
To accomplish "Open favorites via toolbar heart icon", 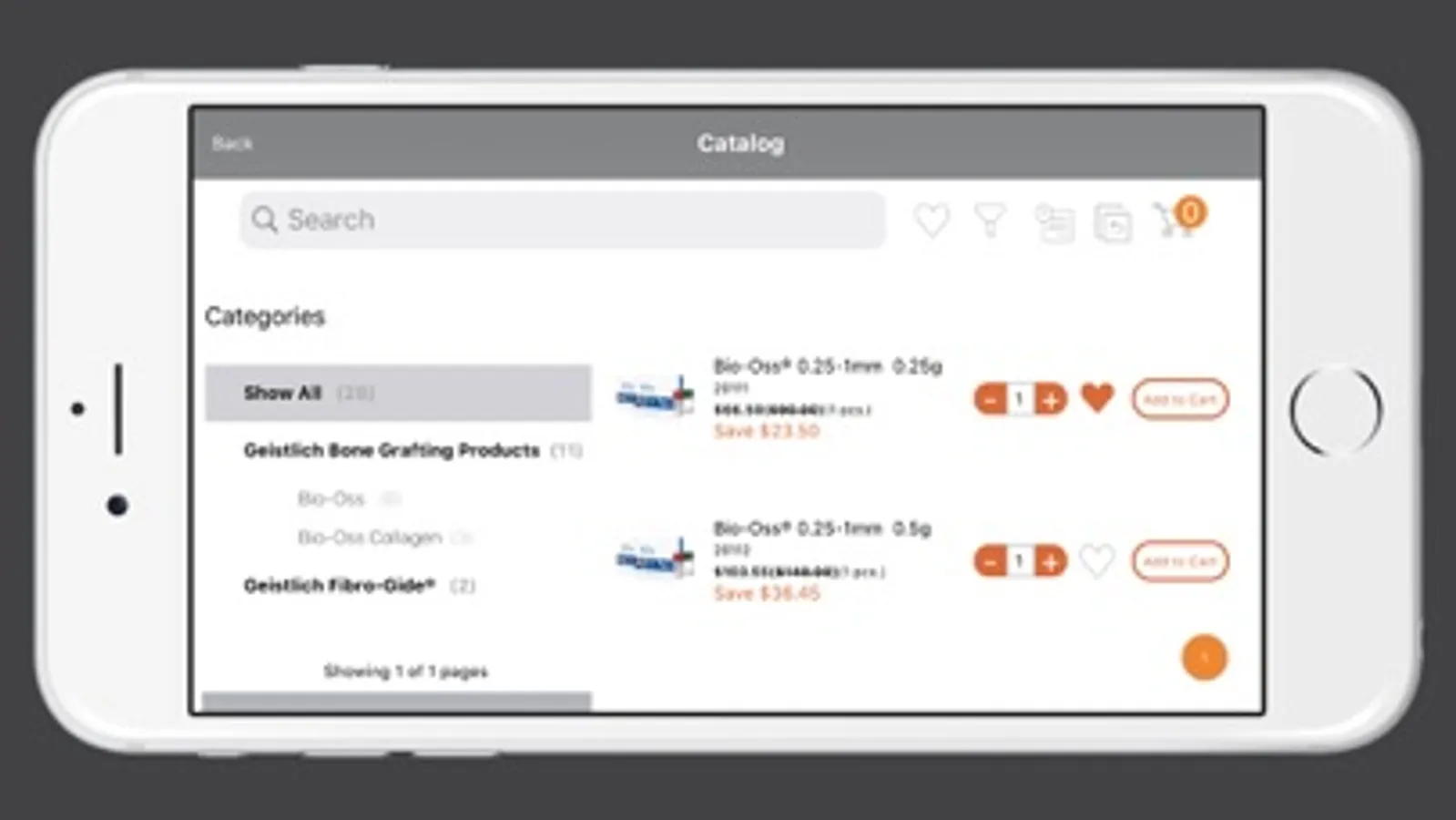I will pos(932,220).
